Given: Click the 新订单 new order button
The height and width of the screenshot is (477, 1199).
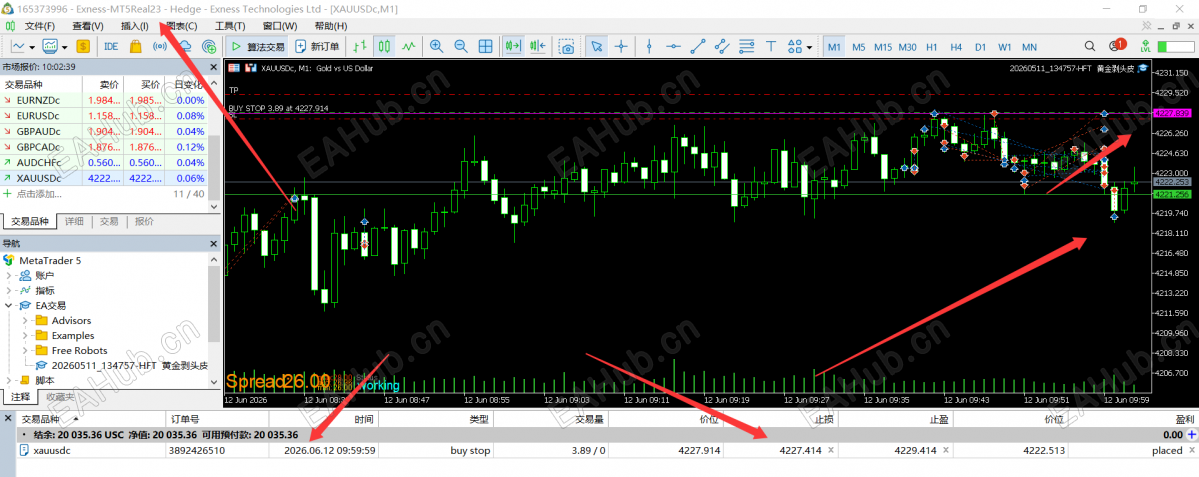Looking at the screenshot, I should (x=317, y=46).
